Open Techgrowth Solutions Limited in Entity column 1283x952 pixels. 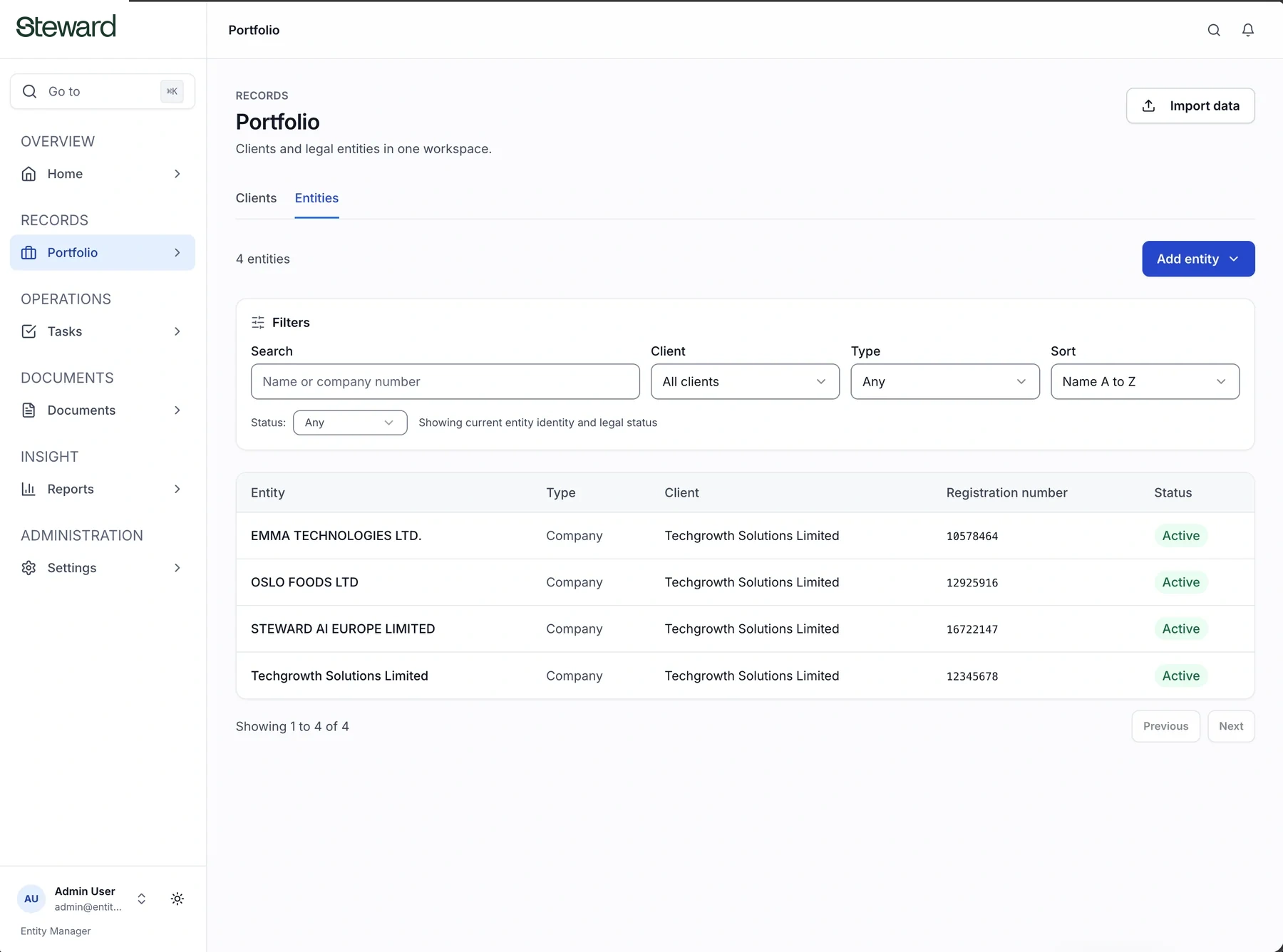339,676
